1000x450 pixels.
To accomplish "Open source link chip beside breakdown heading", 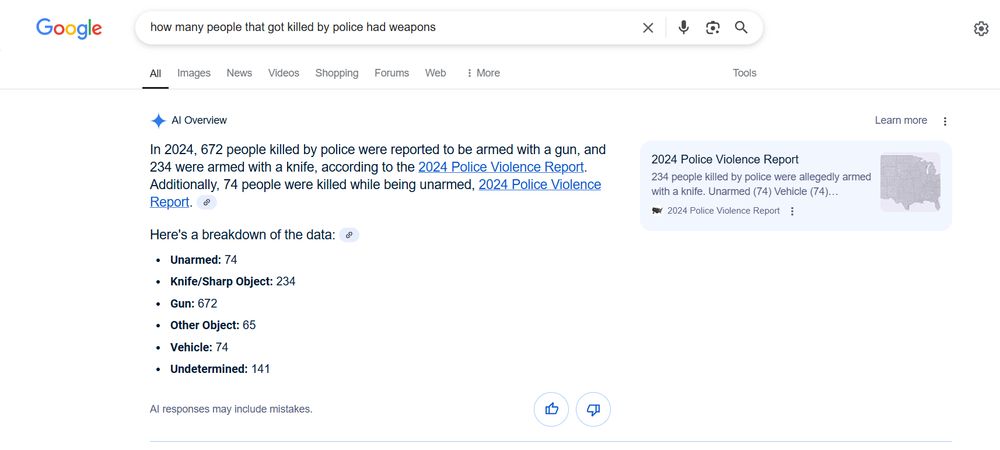I will pos(349,235).
